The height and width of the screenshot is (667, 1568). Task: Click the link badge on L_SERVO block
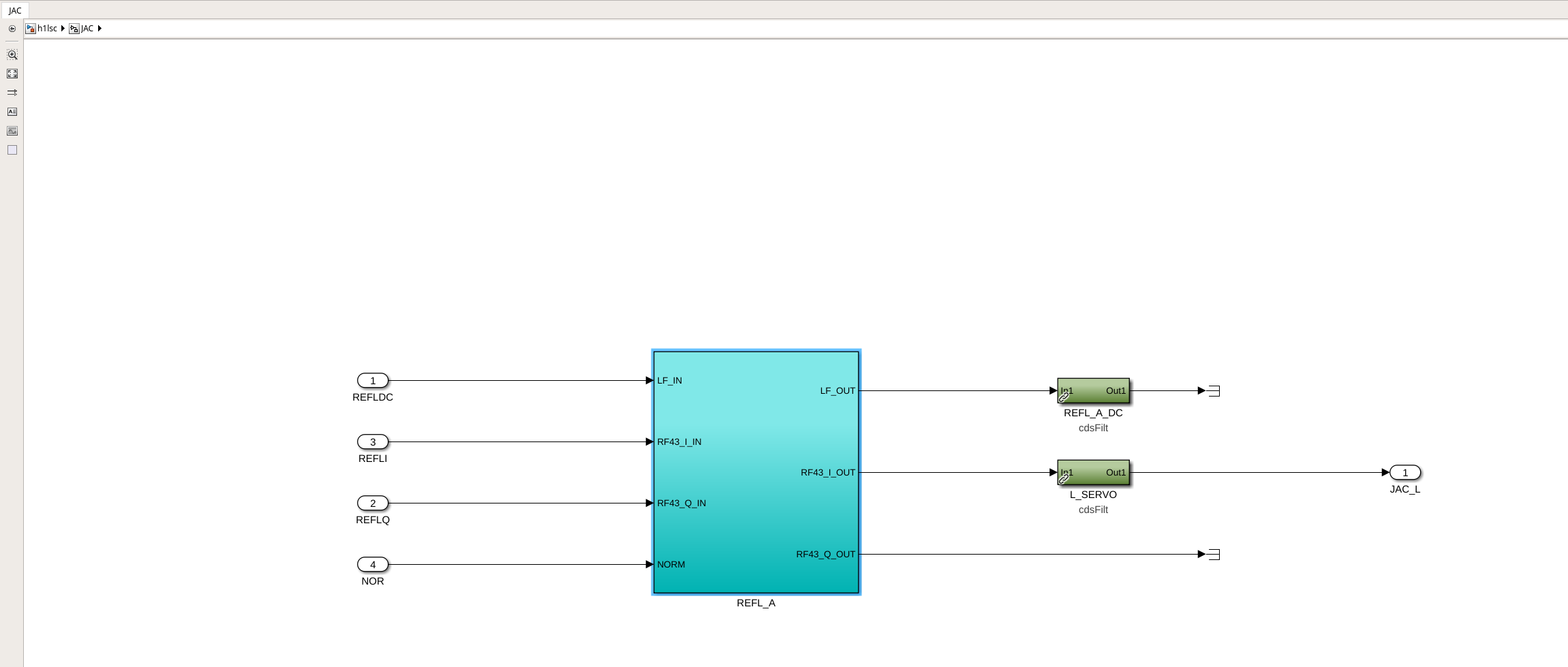point(1064,479)
